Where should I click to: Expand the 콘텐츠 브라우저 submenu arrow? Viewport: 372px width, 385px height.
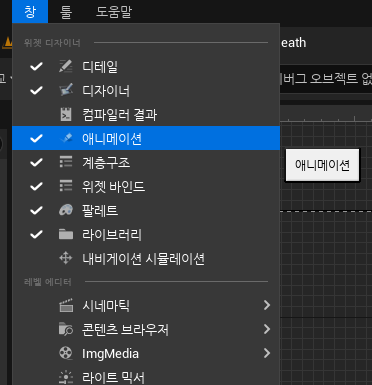(267, 329)
